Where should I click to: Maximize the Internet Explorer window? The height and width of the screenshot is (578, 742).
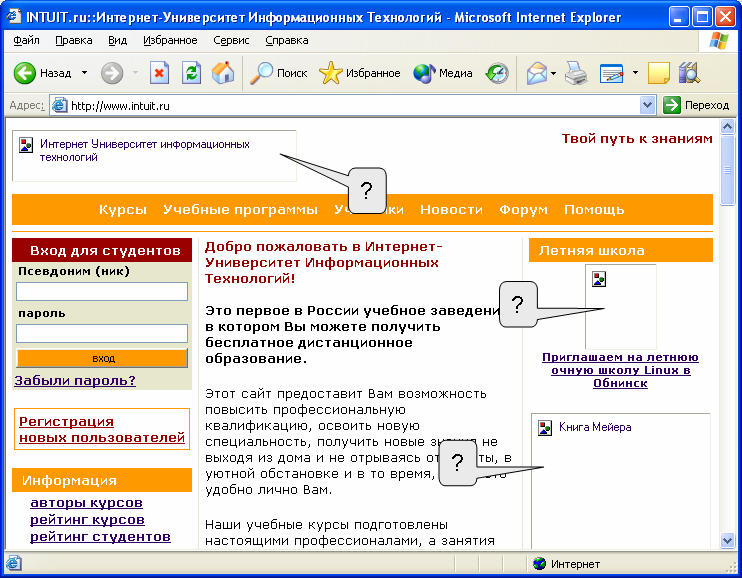(702, 18)
